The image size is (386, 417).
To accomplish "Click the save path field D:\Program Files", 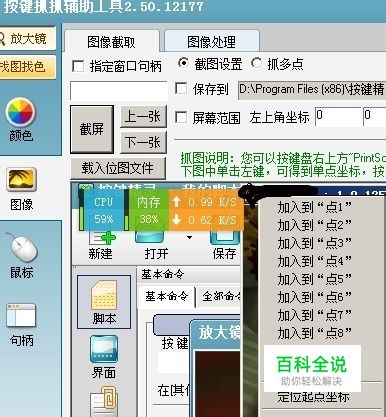I will click(x=312, y=90).
